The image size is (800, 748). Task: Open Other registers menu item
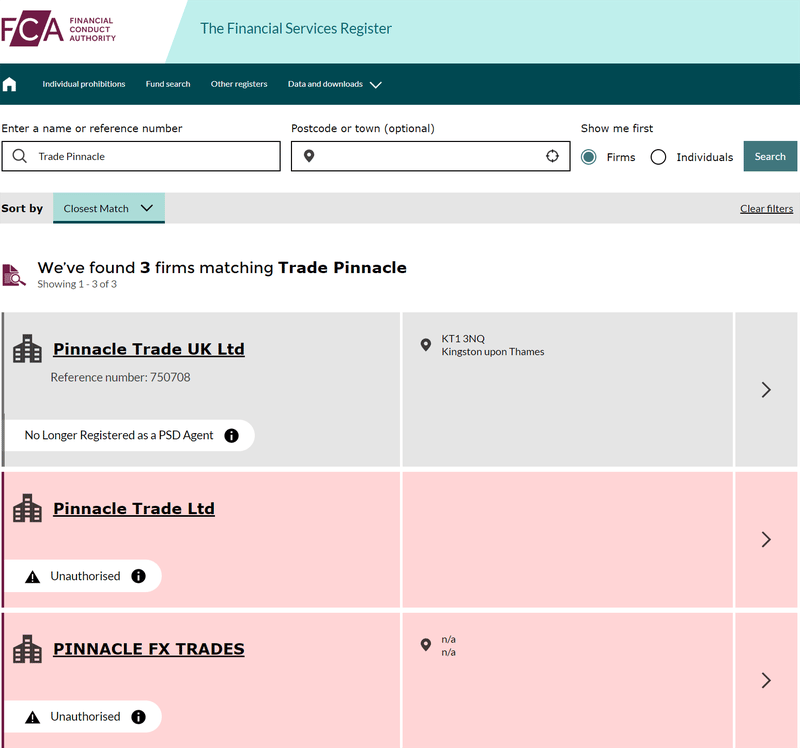(239, 84)
